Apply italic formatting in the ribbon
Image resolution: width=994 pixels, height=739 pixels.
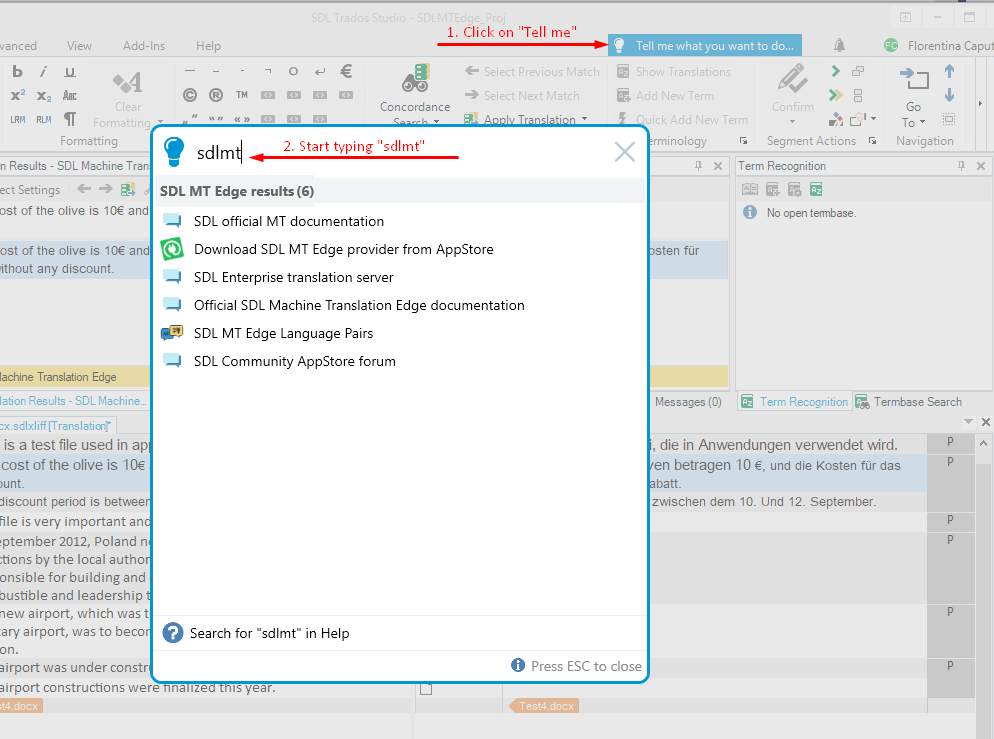click(43, 72)
